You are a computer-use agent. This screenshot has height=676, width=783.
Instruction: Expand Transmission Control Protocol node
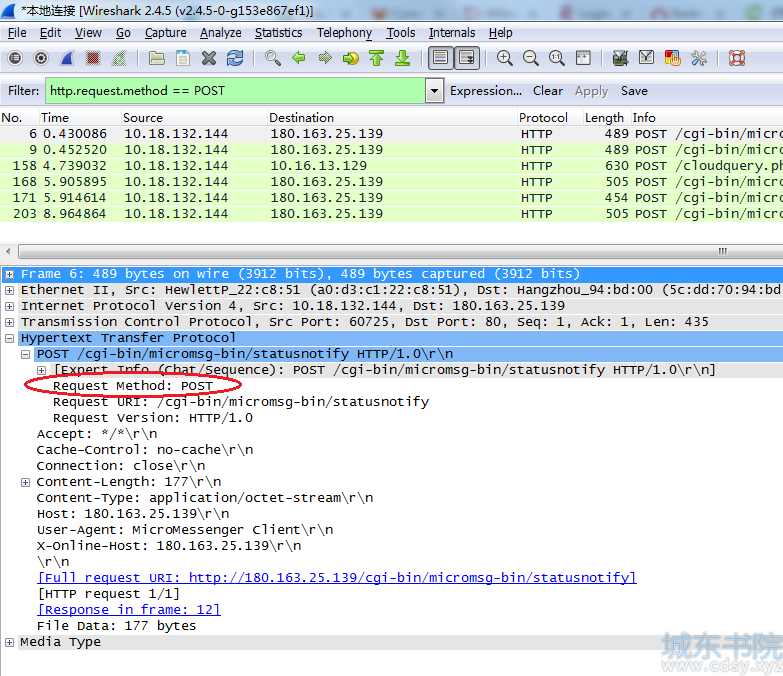pyautogui.click(x=9, y=322)
